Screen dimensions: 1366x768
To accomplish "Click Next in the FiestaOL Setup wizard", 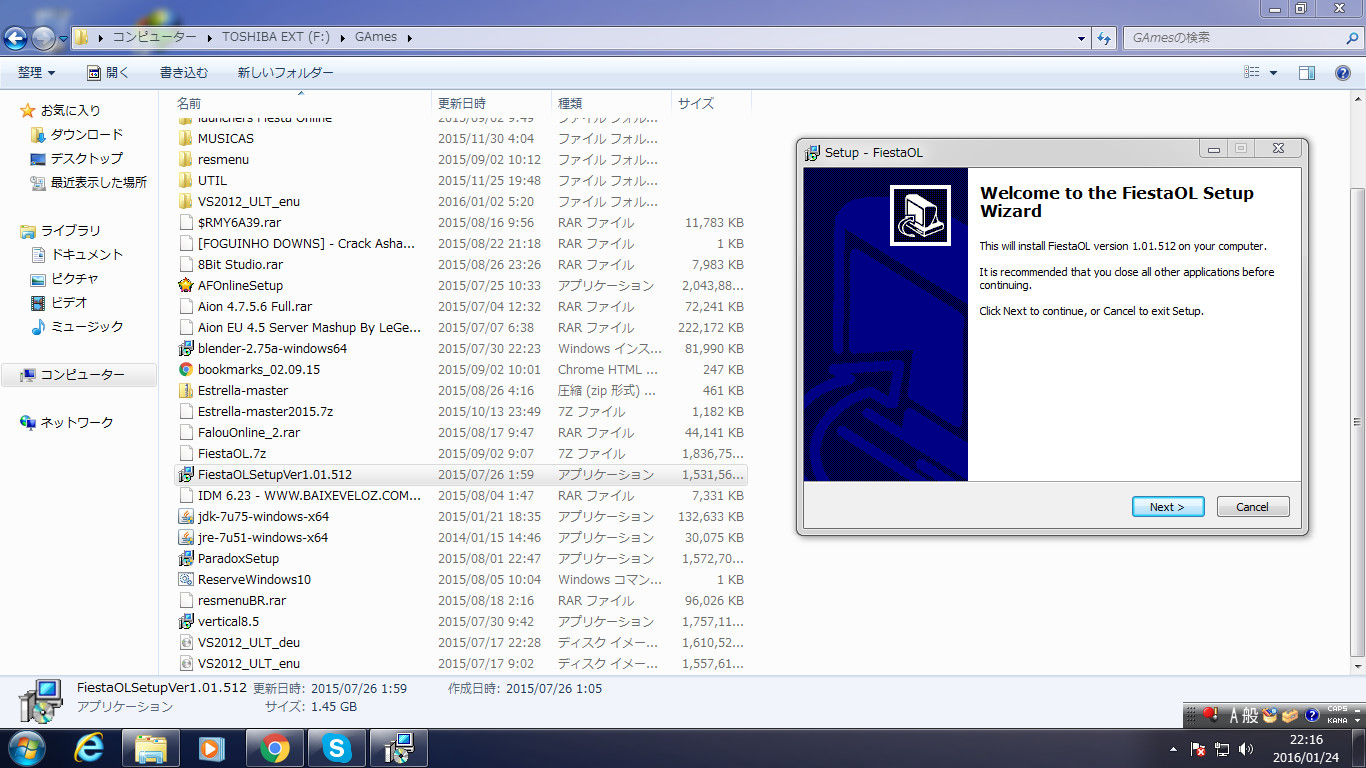I will click(1168, 507).
